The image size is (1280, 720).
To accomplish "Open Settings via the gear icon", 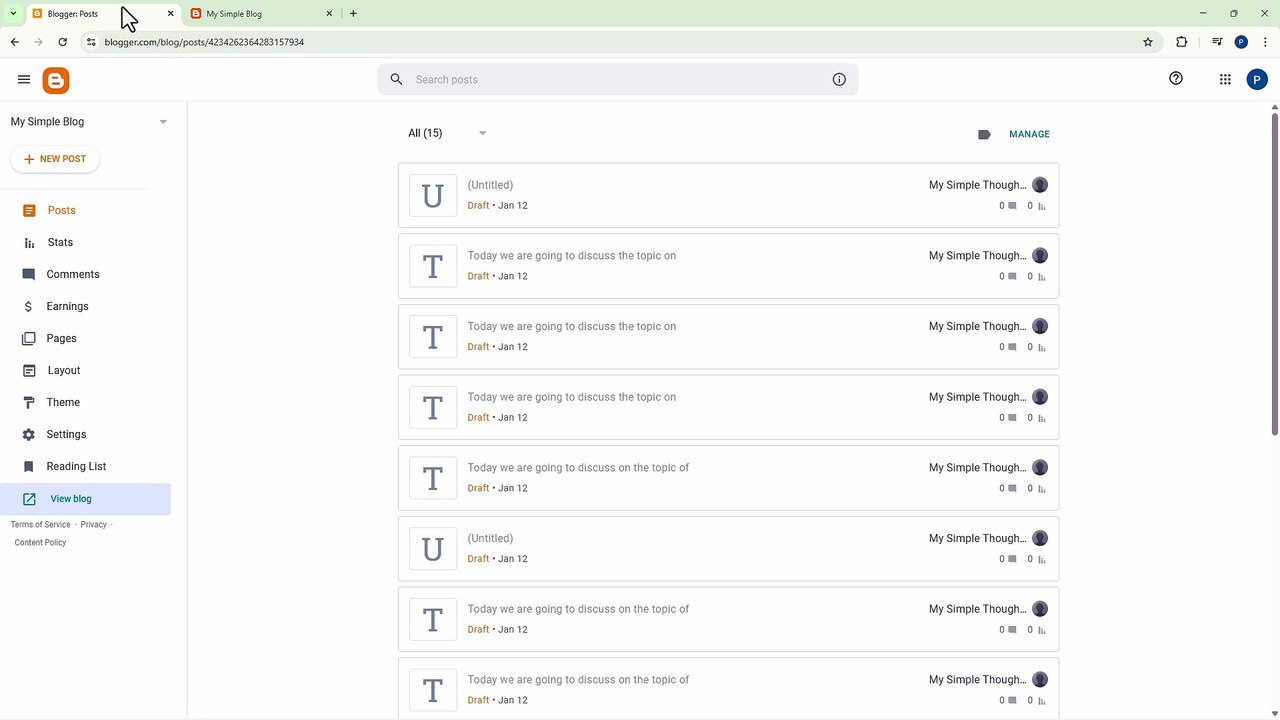I will pyautogui.click(x=28, y=434).
